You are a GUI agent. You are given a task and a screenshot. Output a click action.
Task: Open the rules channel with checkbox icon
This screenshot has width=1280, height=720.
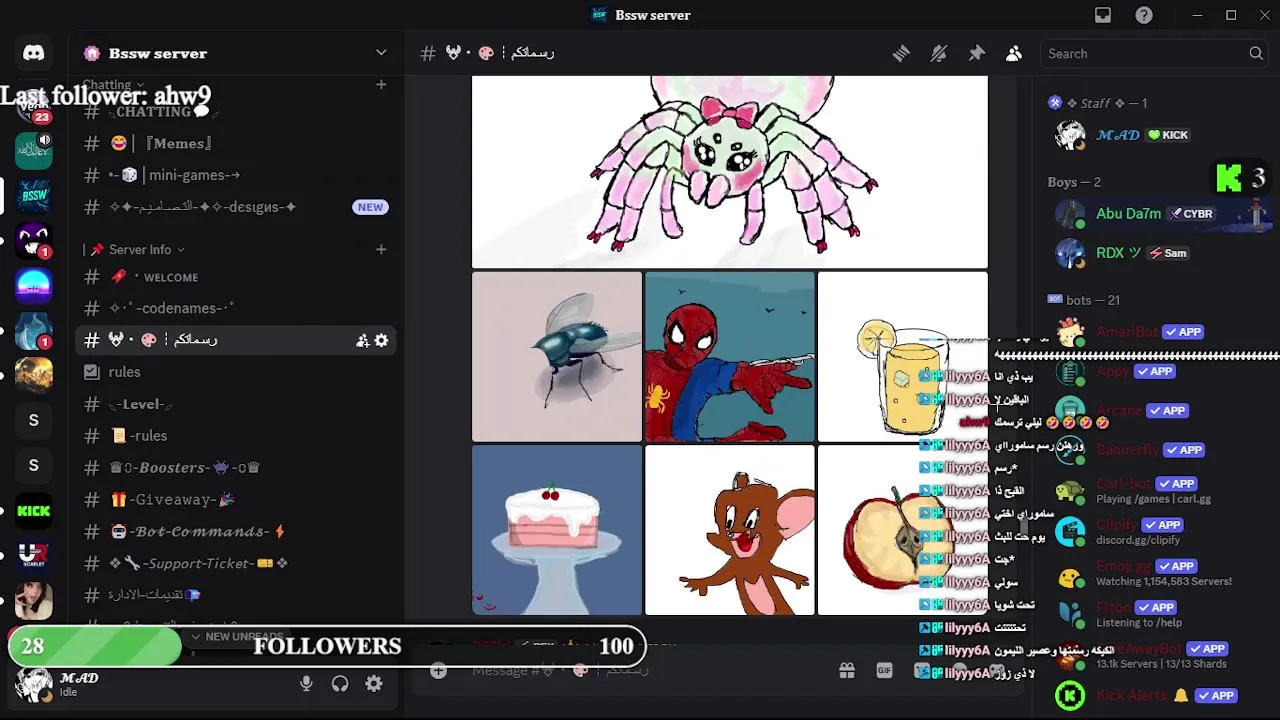[x=236, y=372]
